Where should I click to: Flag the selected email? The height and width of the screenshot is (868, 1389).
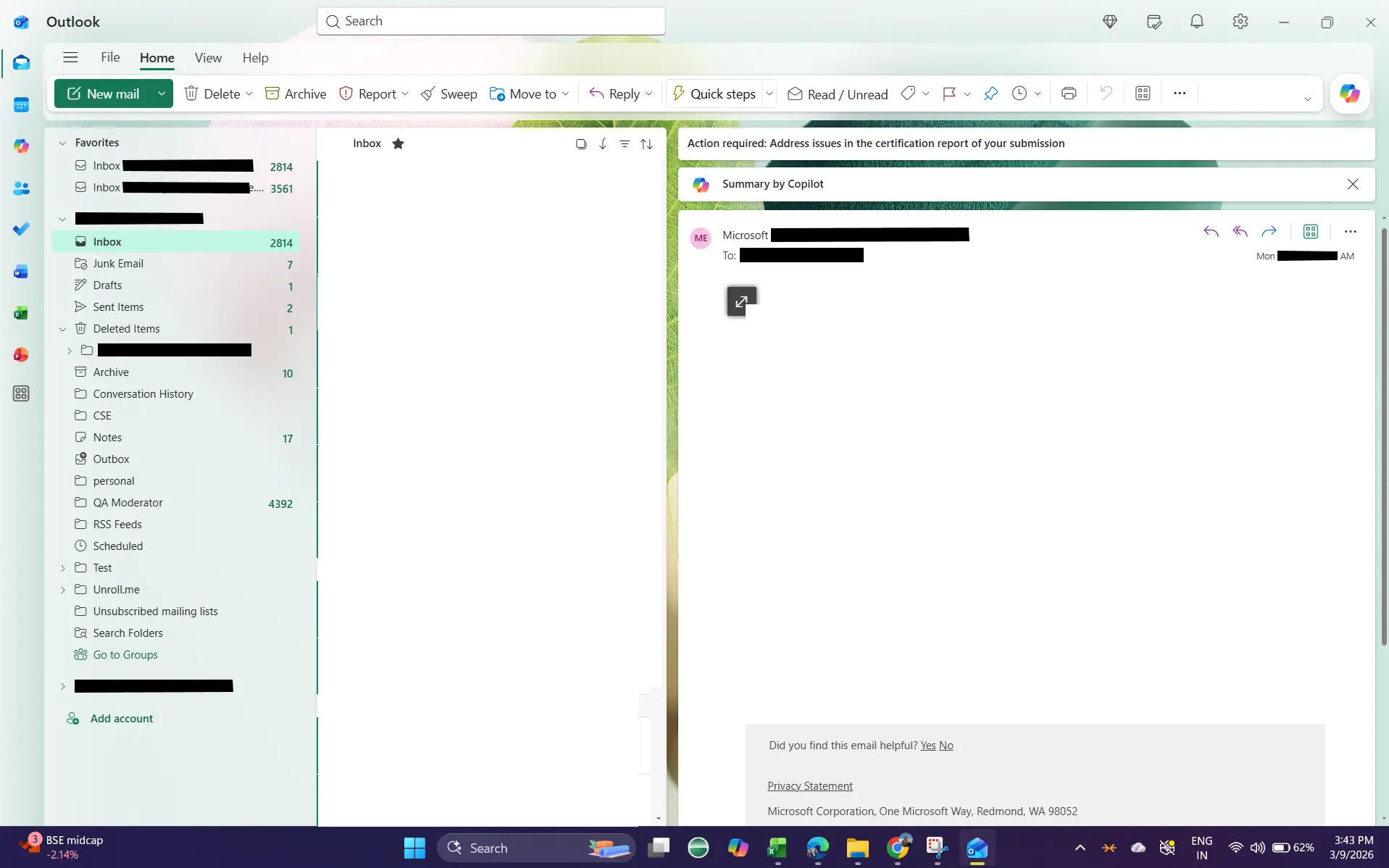[x=948, y=93]
